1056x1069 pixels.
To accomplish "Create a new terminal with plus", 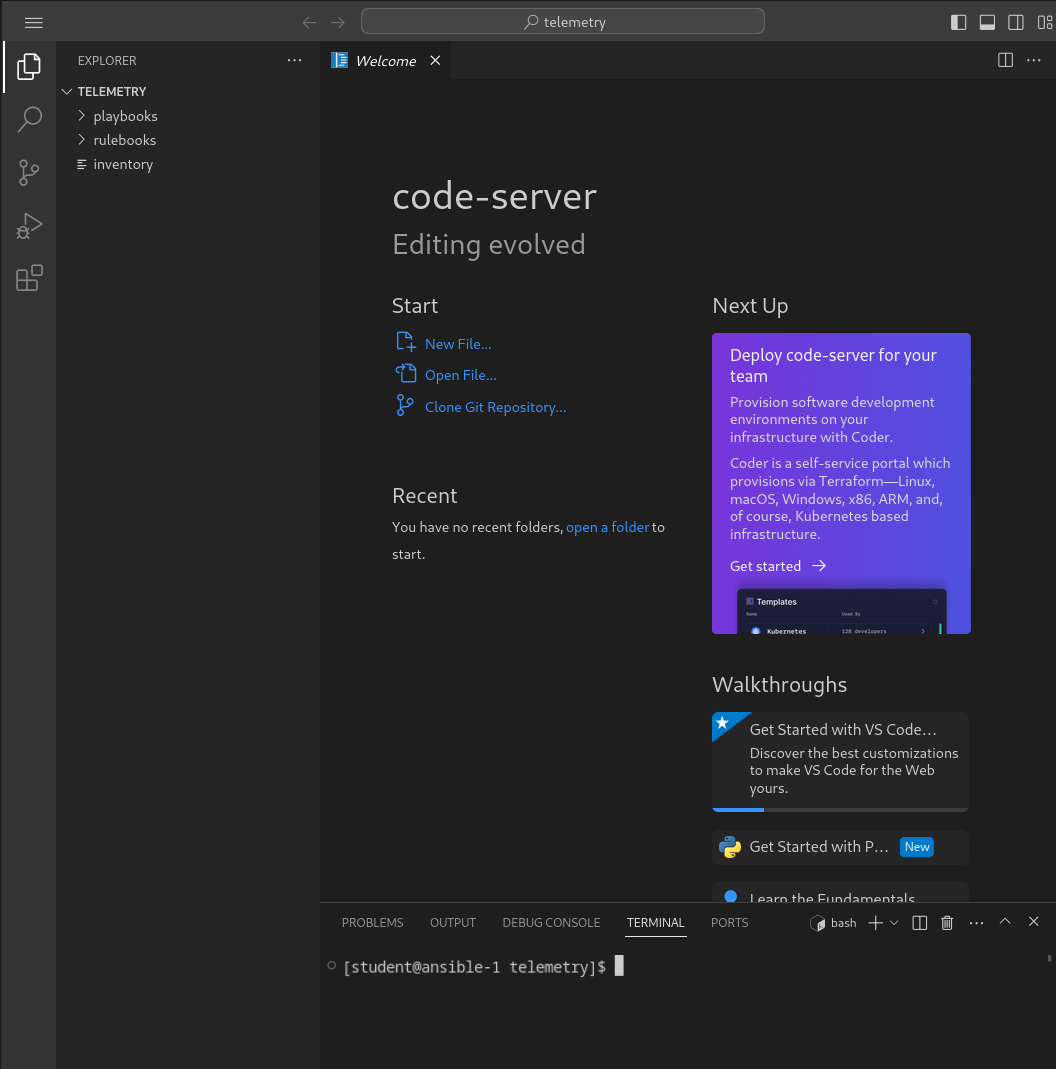I will point(875,922).
